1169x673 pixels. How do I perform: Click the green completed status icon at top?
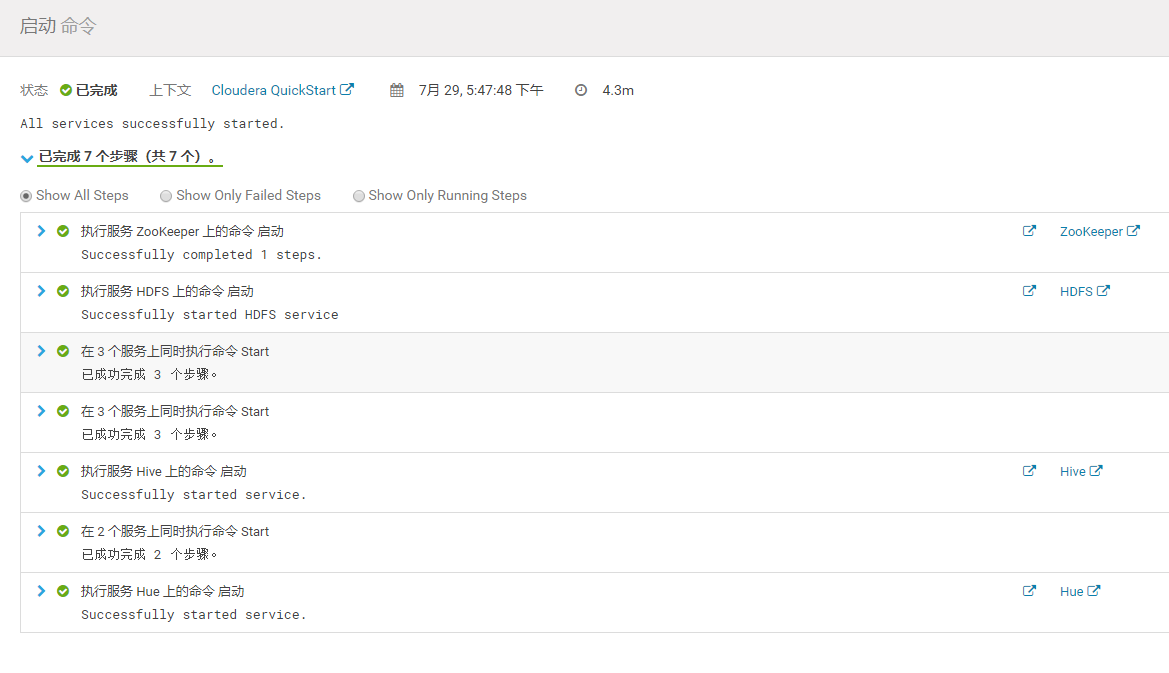(66, 90)
